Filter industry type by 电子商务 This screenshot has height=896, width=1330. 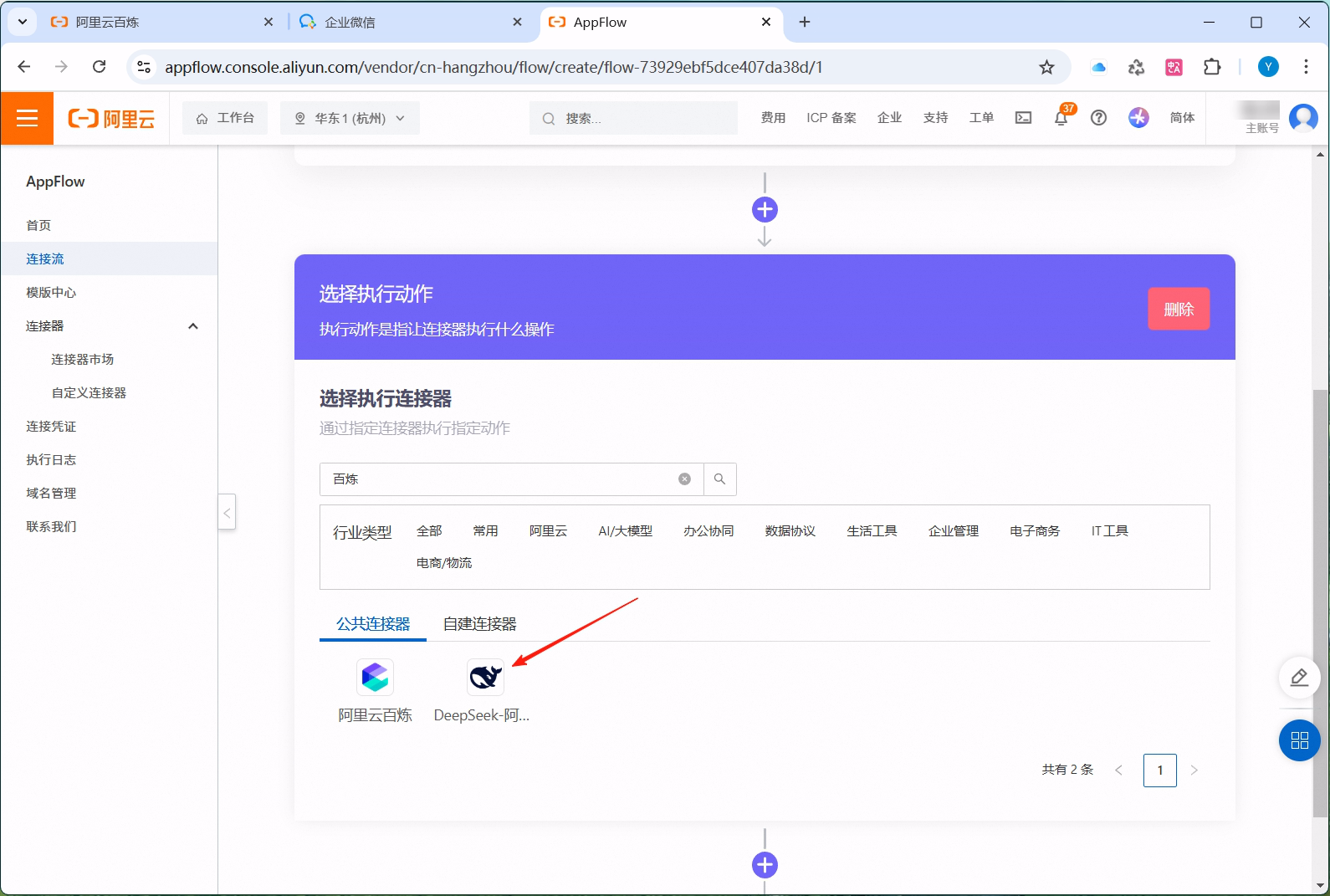tap(1035, 530)
